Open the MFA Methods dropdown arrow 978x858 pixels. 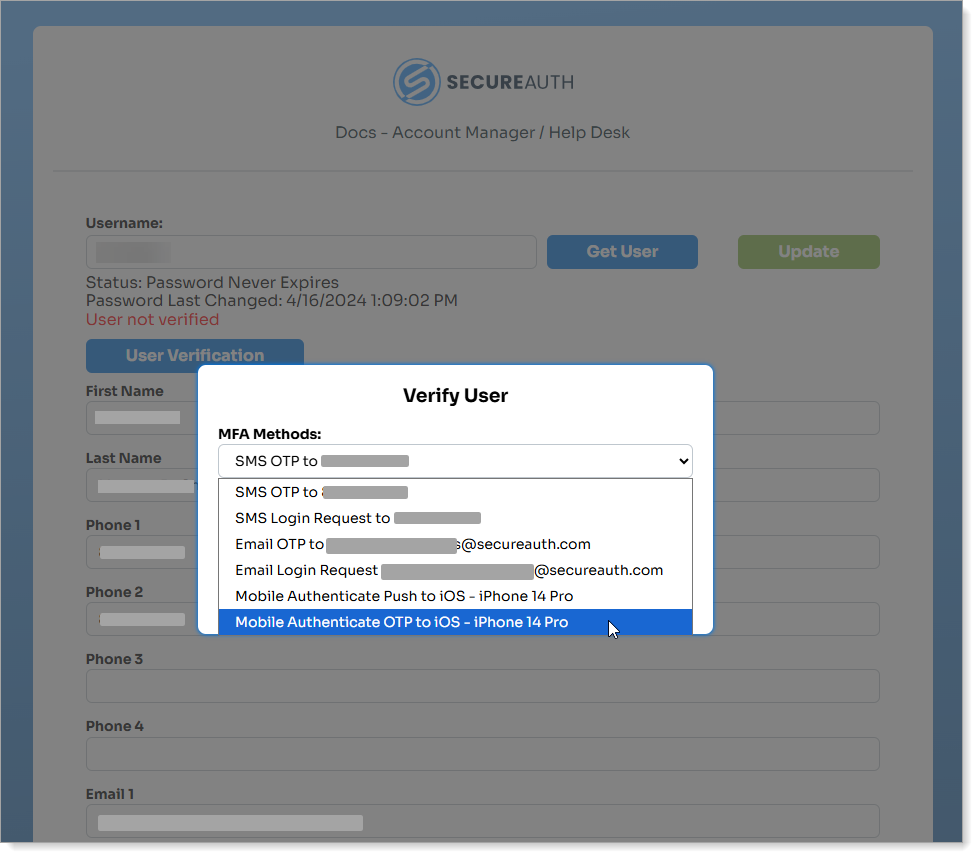pos(683,460)
